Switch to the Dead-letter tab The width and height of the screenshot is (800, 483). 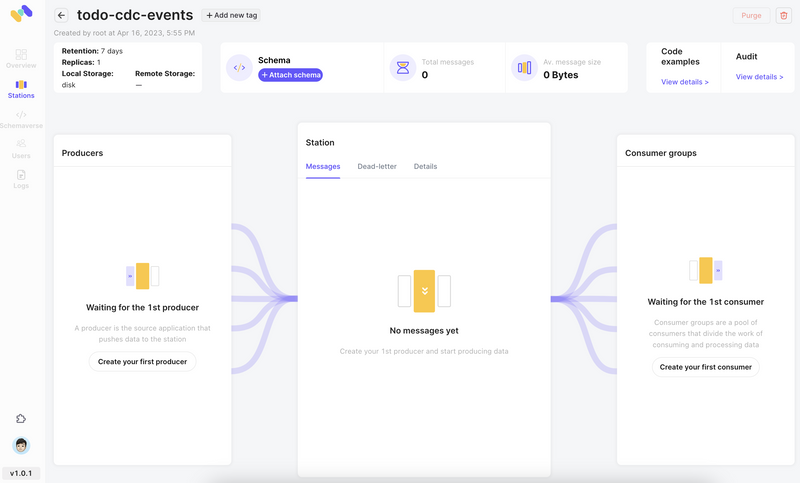[377, 166]
